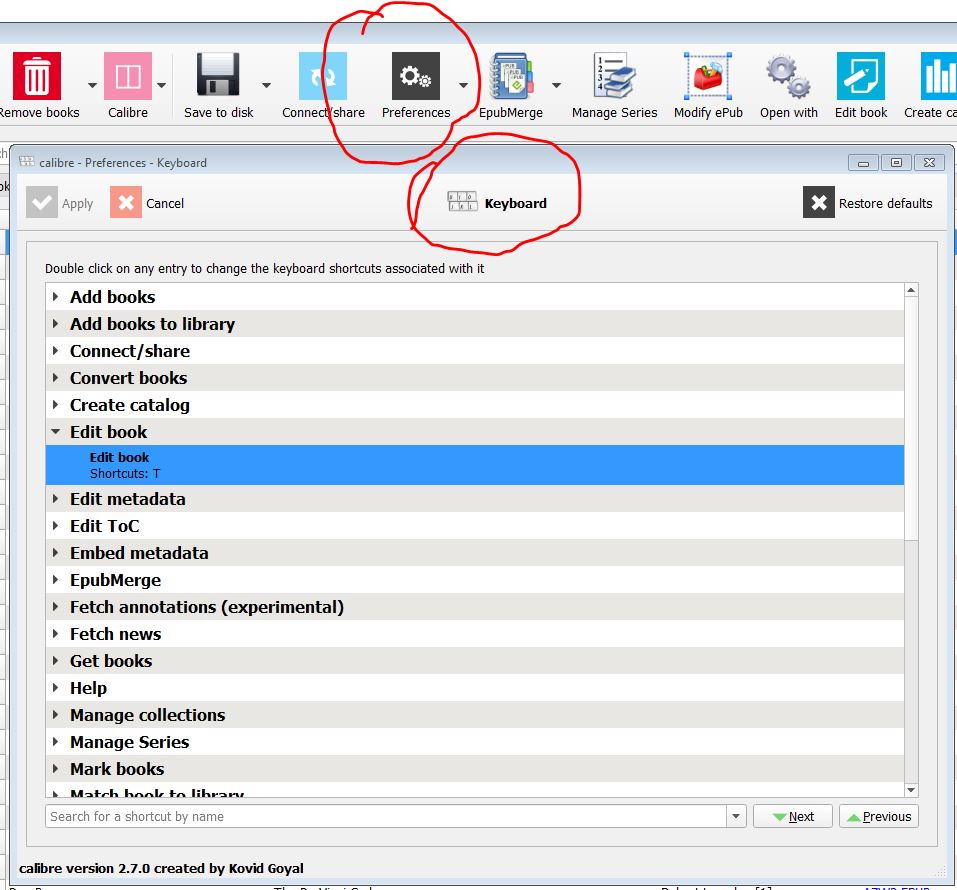Click the Apply button label
The image size is (957, 890).
click(78, 203)
